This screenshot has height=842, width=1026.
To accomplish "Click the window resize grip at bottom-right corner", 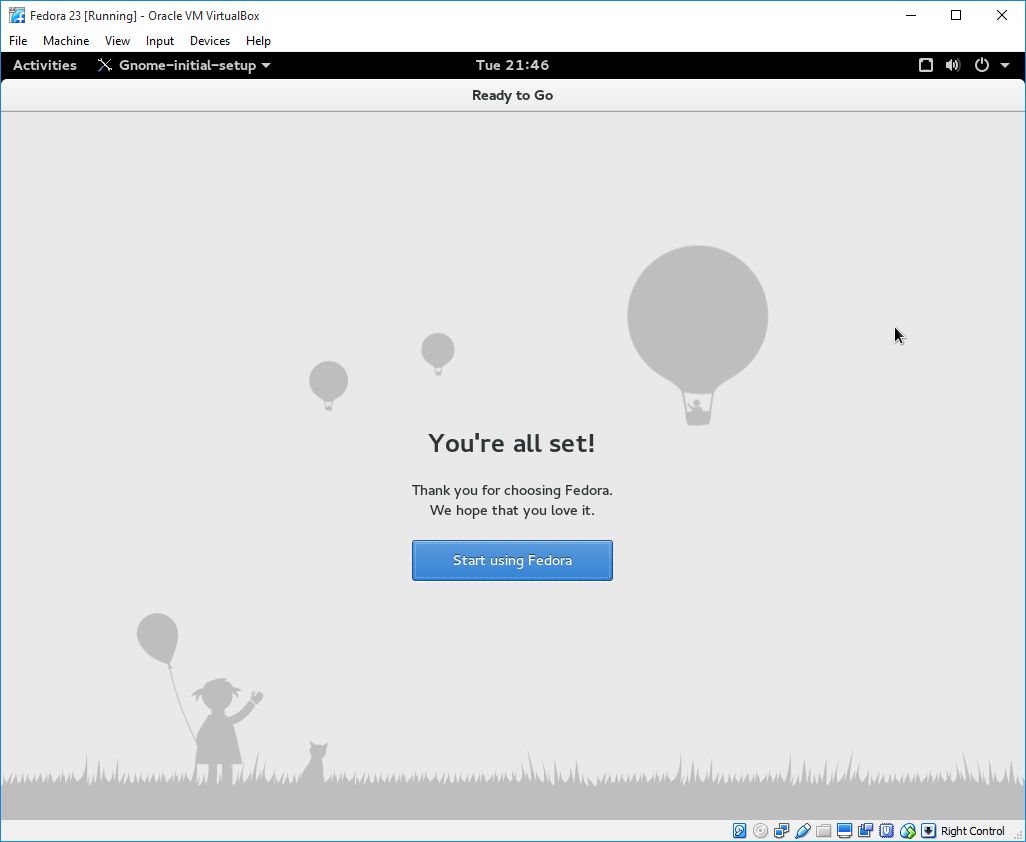I will (x=1019, y=835).
